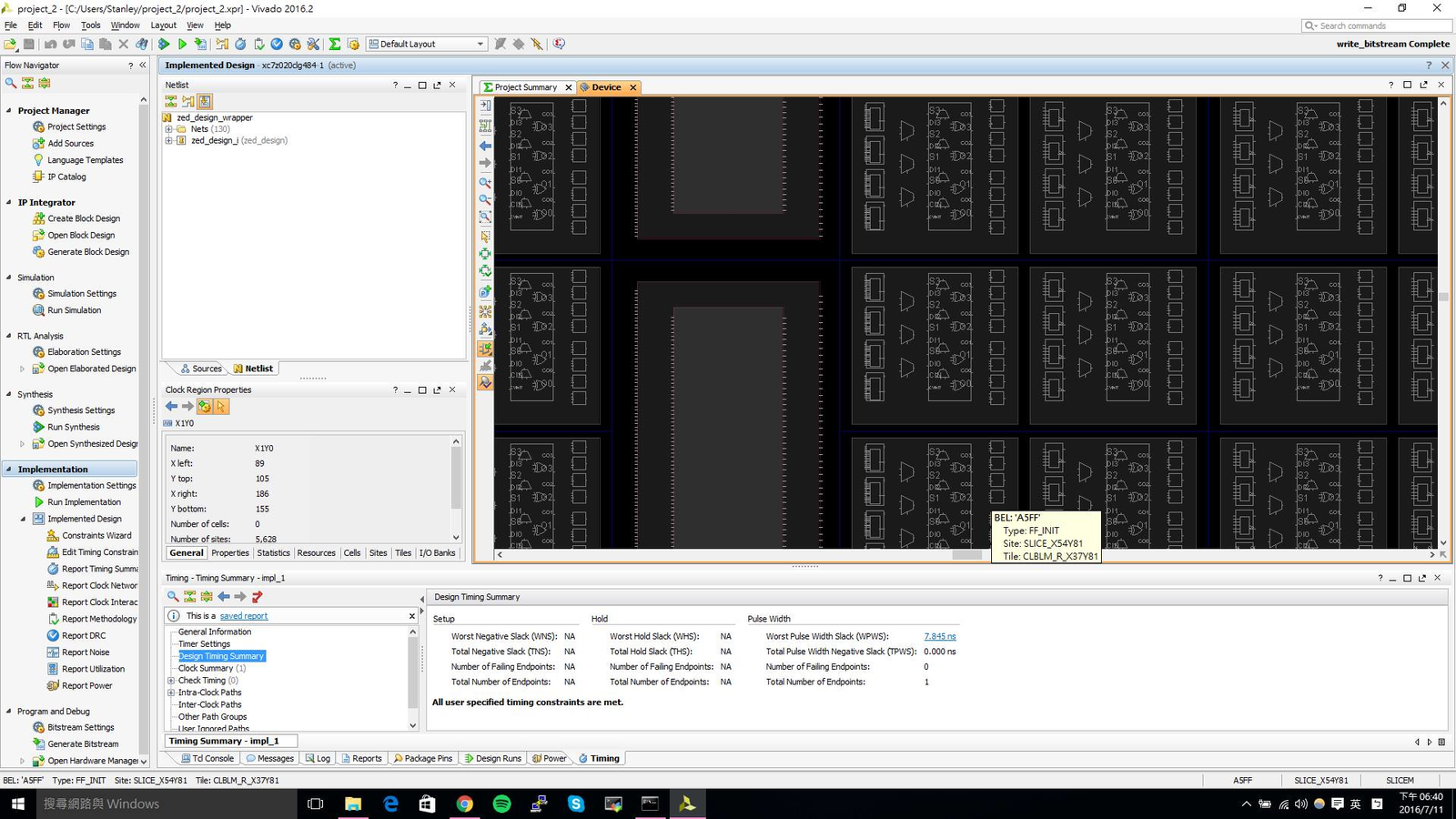Open Skype from the Windows taskbar
The height and width of the screenshot is (819, 1456).
(576, 804)
